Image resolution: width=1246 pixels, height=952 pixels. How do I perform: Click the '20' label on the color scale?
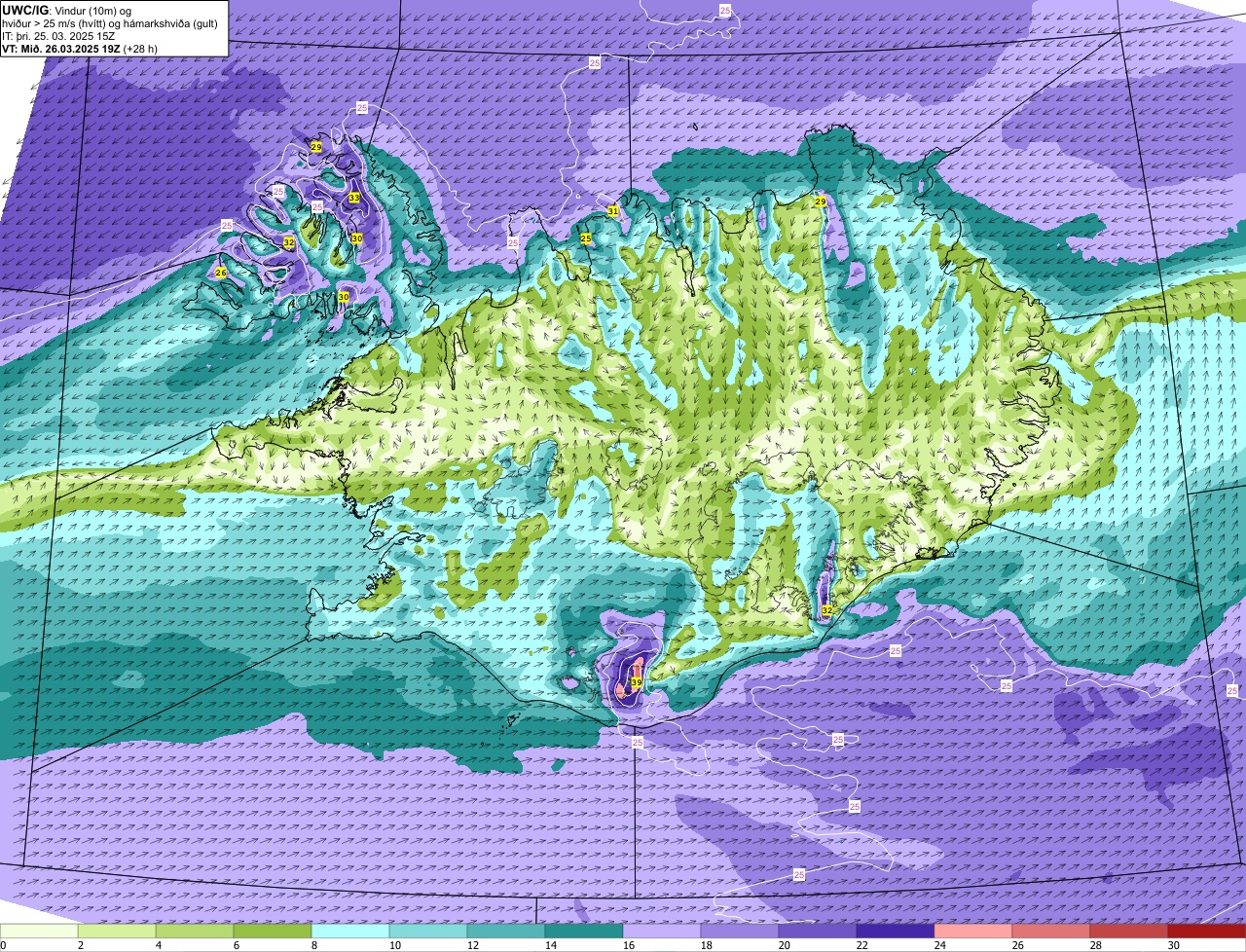784,945
